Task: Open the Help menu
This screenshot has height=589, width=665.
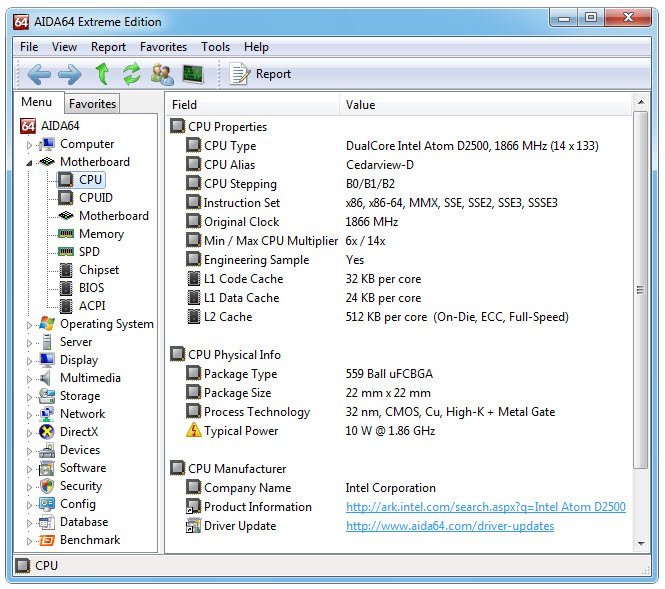Action: [256, 47]
